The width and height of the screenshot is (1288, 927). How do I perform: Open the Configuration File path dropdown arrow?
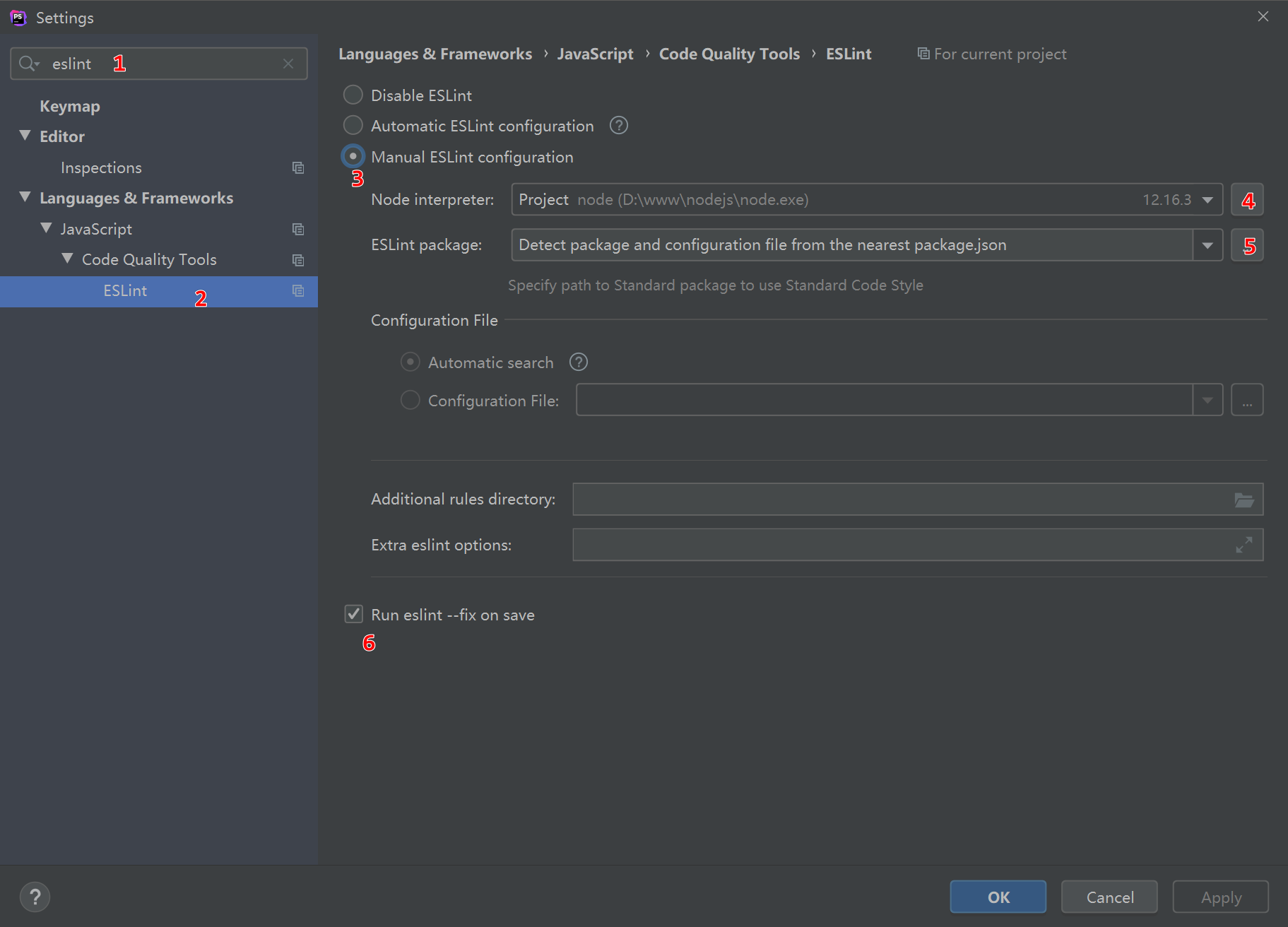1208,401
